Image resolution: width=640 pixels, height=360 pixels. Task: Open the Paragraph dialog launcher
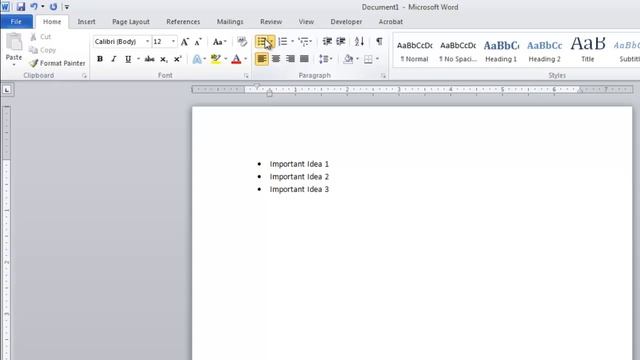pyautogui.click(x=383, y=76)
